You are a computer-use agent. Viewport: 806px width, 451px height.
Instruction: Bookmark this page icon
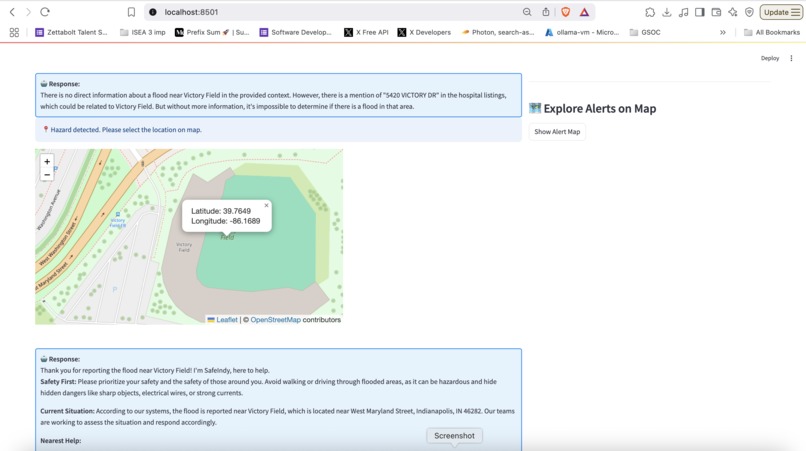(132, 12)
